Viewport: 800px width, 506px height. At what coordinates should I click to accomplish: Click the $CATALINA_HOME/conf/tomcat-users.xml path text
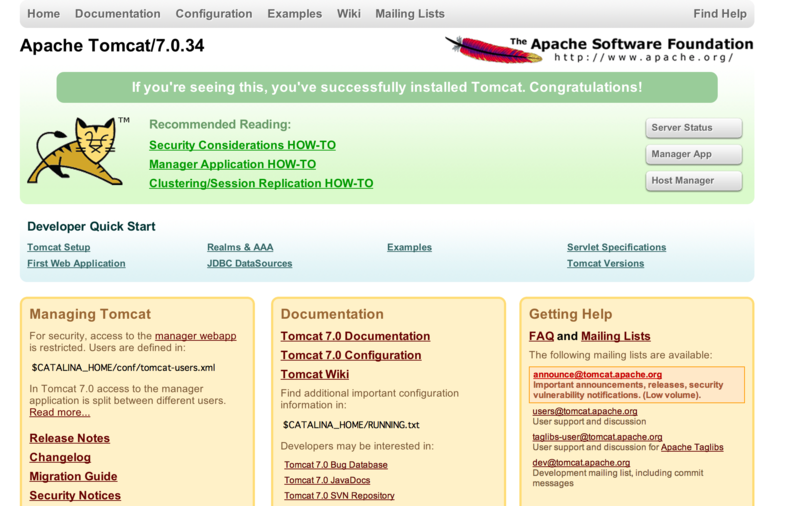[123, 368]
